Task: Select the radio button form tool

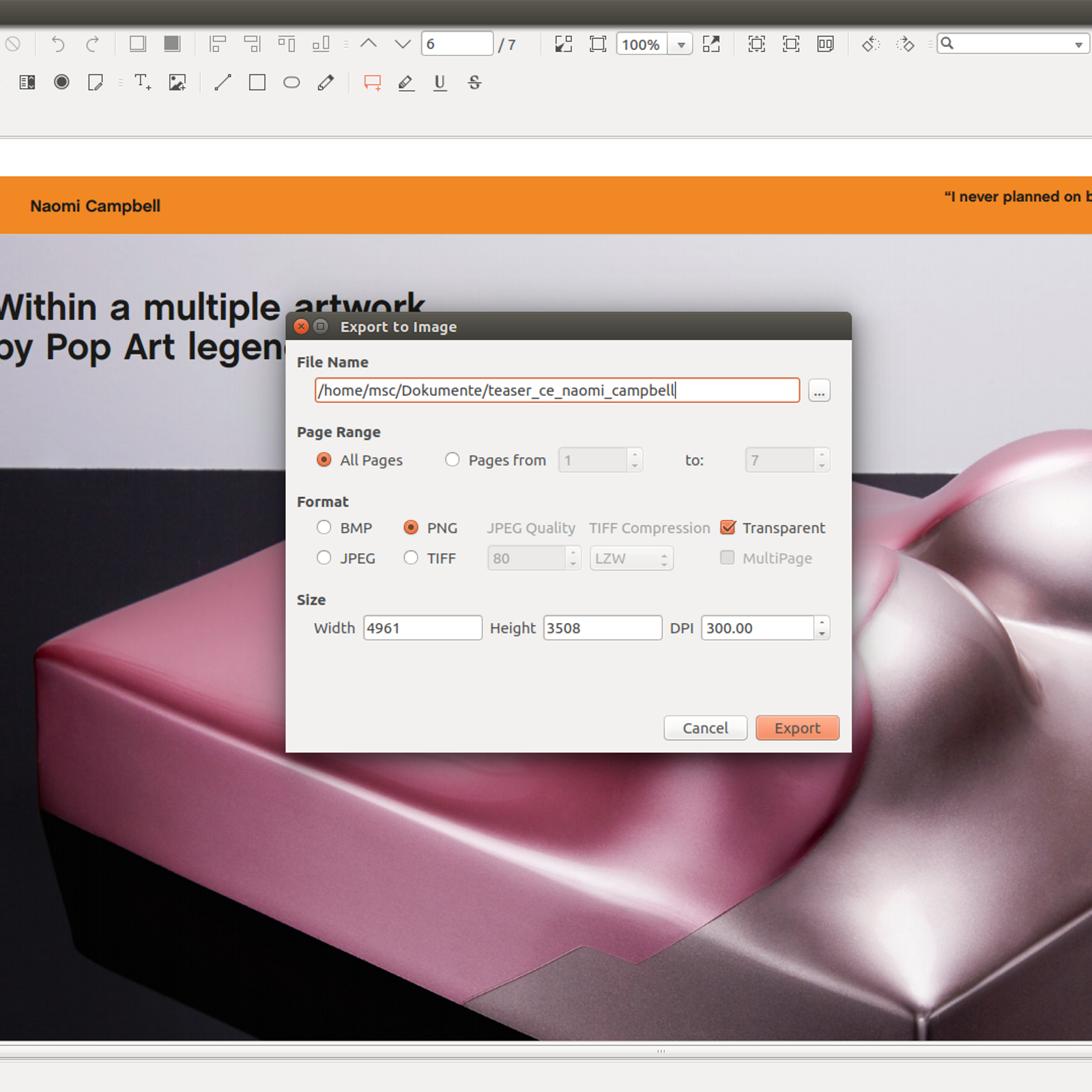Action: (x=61, y=83)
